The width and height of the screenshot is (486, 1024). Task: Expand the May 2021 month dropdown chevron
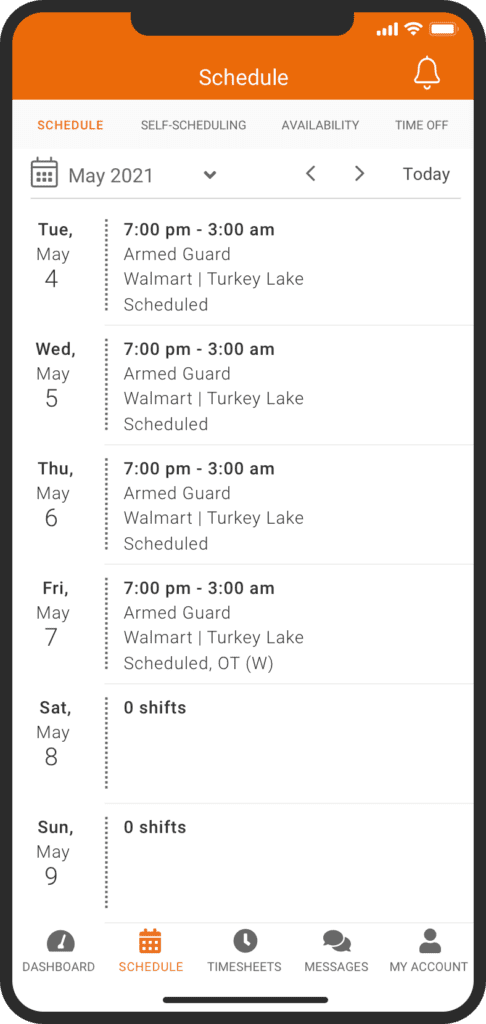click(x=210, y=175)
